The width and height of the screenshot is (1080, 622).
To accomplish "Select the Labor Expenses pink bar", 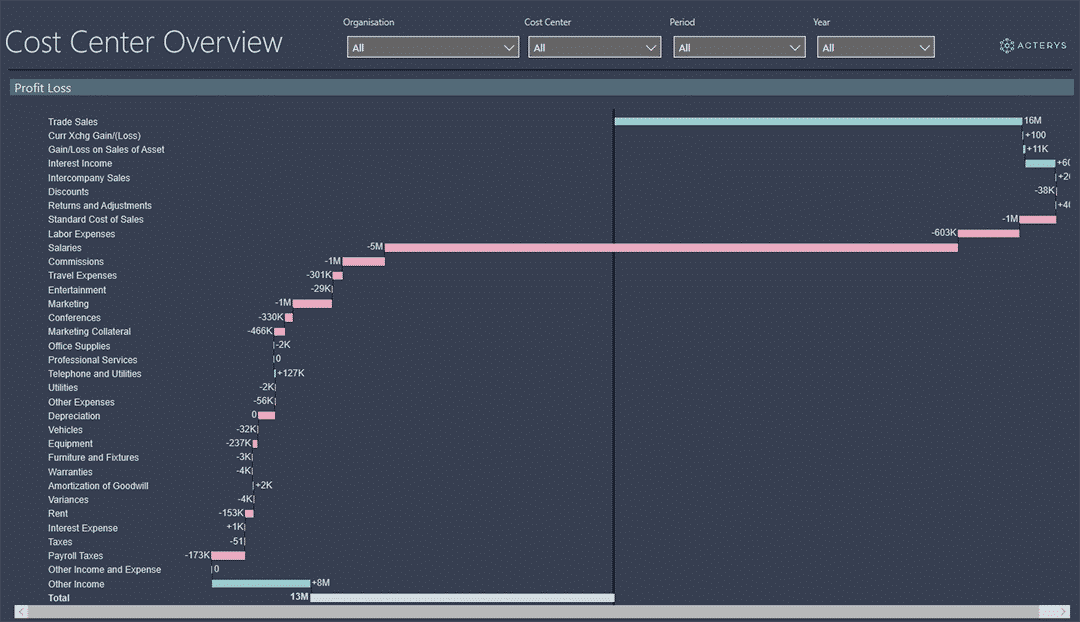I will (988, 233).
